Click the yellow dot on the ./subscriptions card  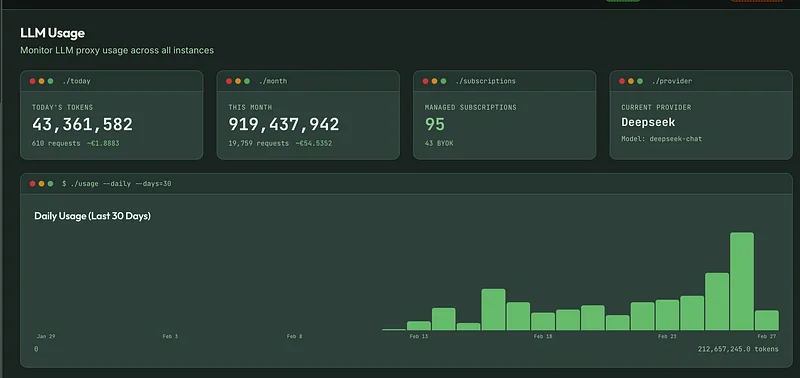(x=434, y=81)
